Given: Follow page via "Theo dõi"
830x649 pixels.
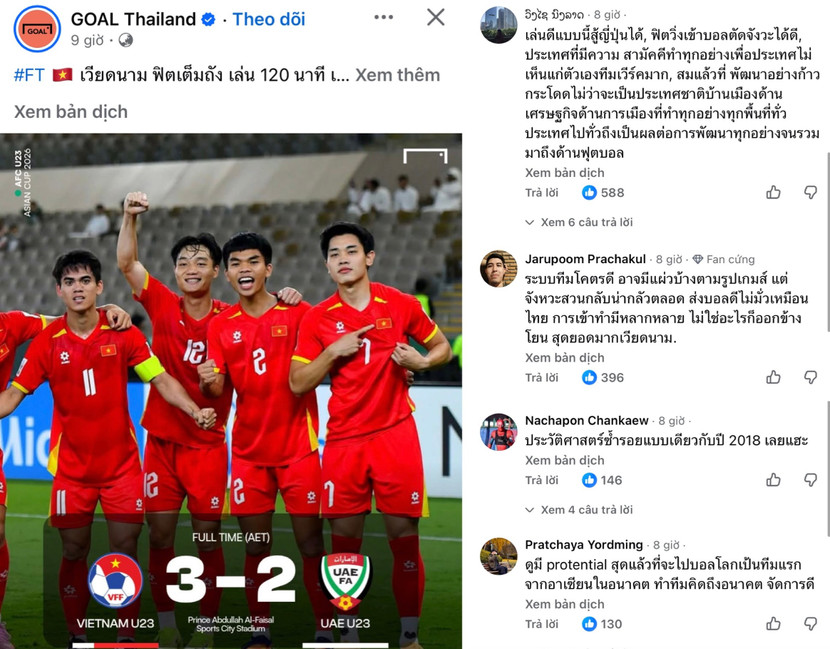Looking at the screenshot, I should point(269,20).
